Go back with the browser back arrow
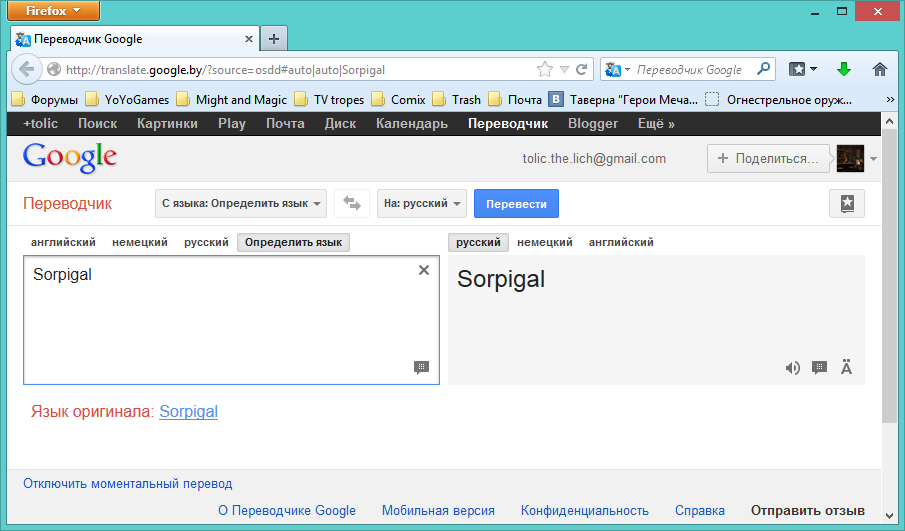 pos(27,70)
